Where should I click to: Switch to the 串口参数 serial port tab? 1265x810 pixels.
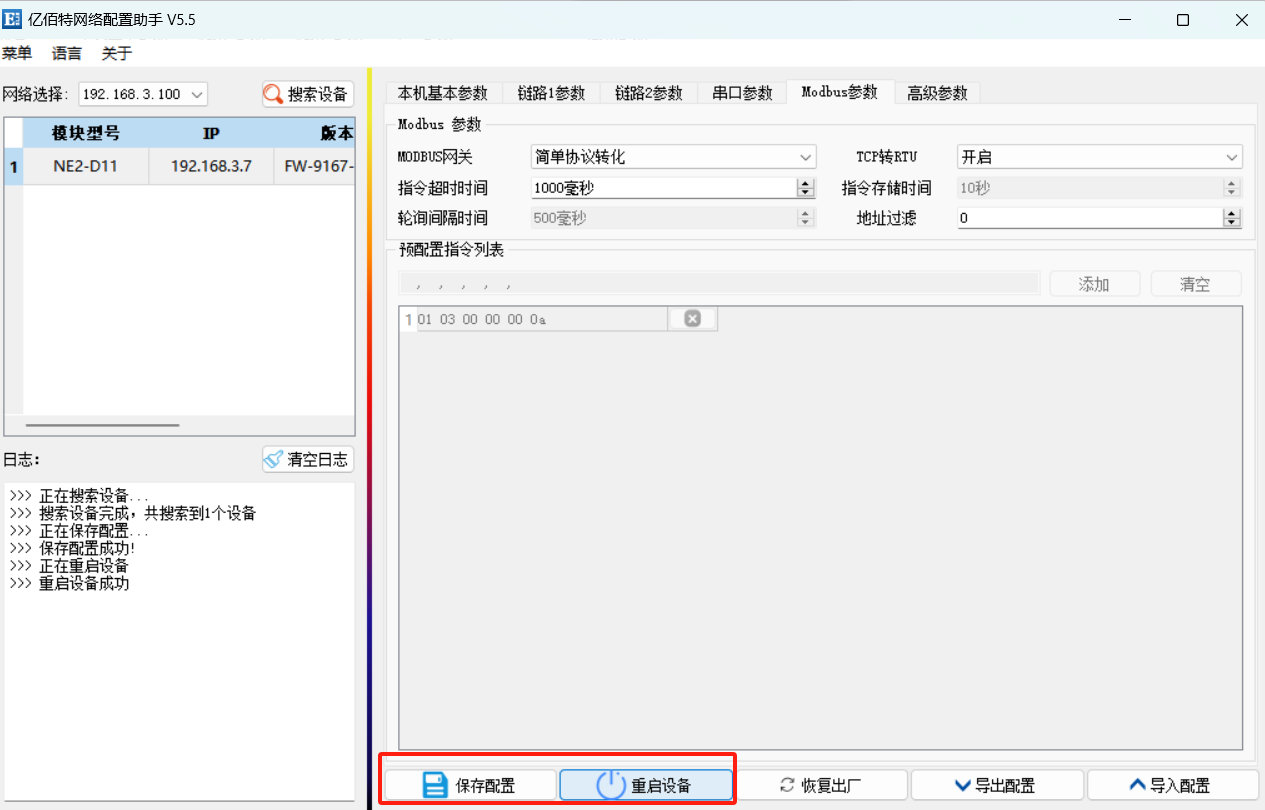tap(742, 93)
